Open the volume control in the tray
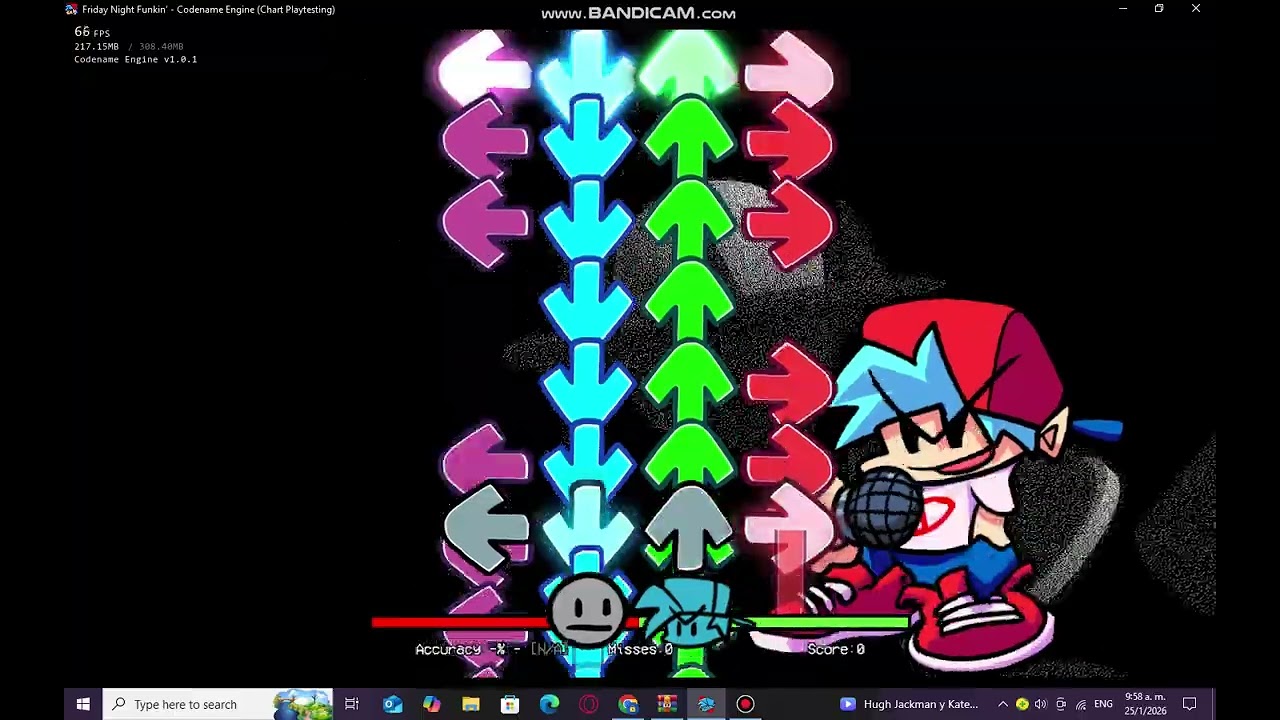This screenshot has width=1280, height=720. click(x=1041, y=704)
